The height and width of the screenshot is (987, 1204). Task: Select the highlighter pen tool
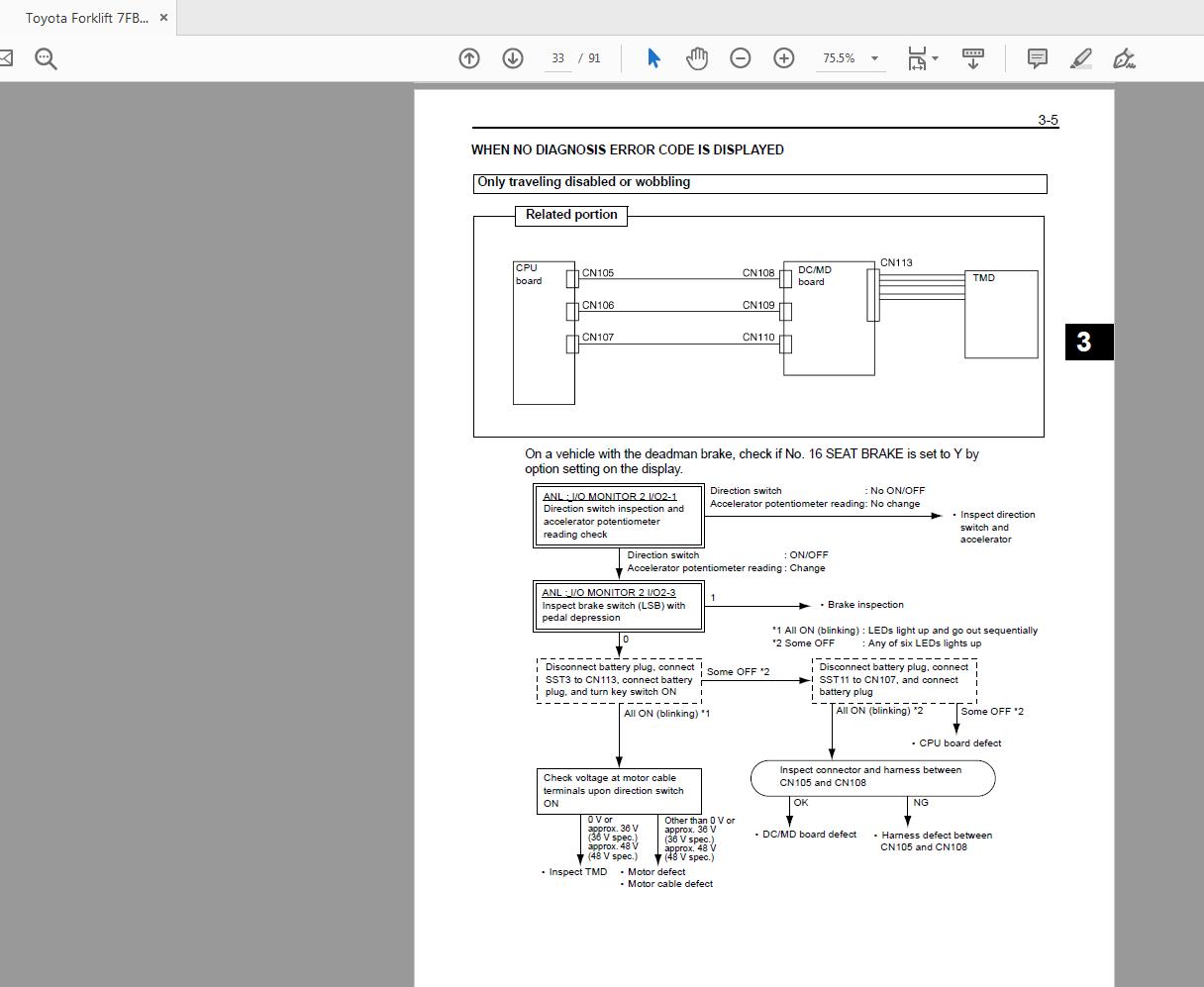point(1081,58)
